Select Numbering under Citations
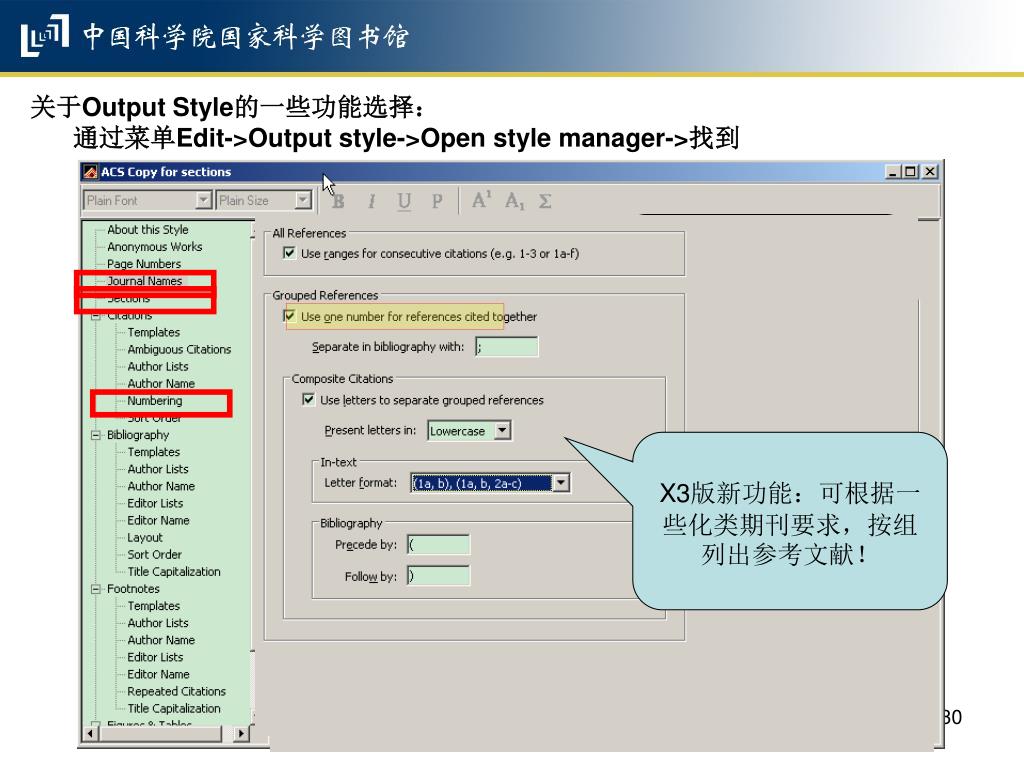Viewport: 1024px width, 768px height. click(155, 401)
